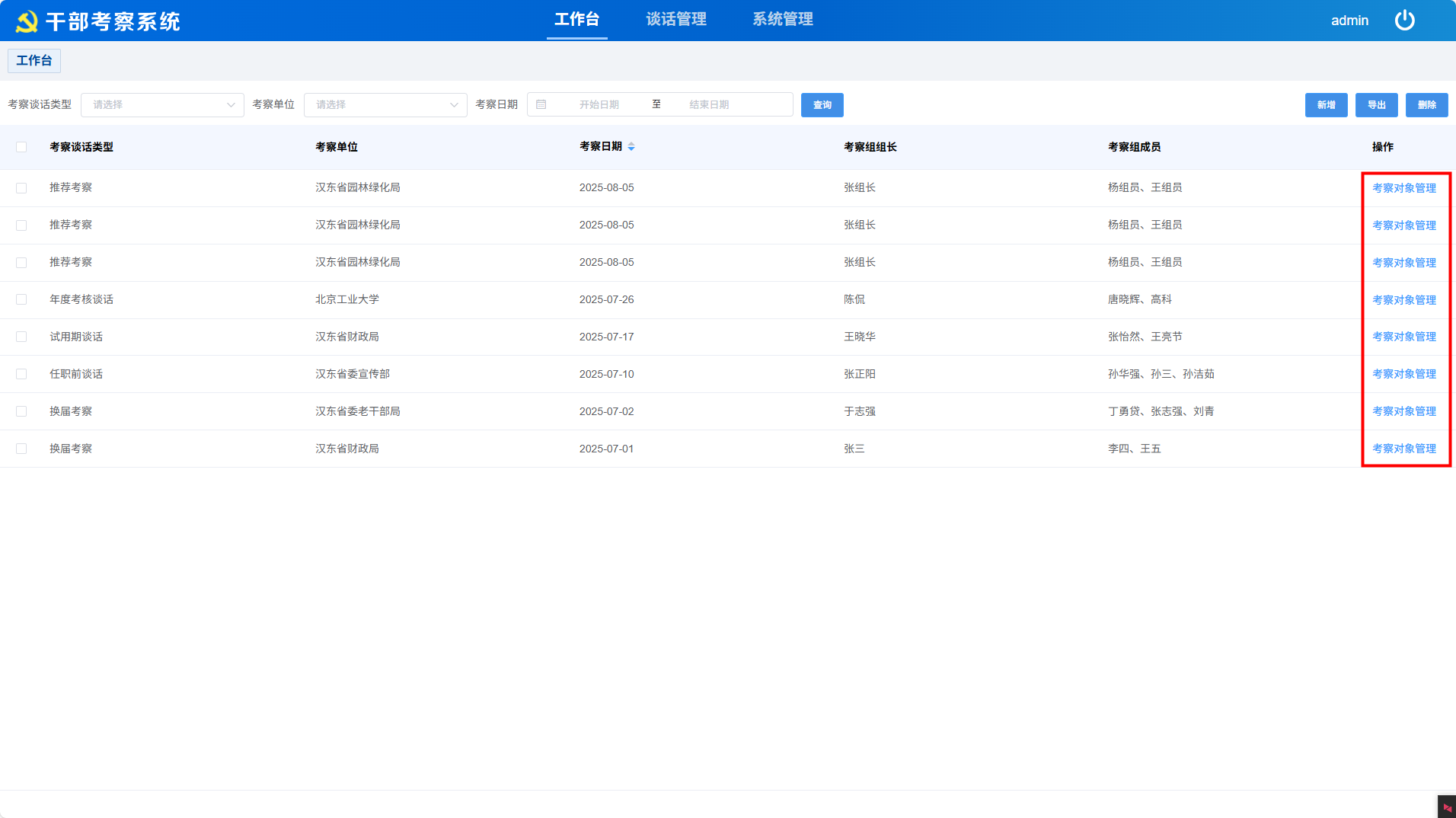Click the 2025-07-26 date cell

tap(606, 299)
